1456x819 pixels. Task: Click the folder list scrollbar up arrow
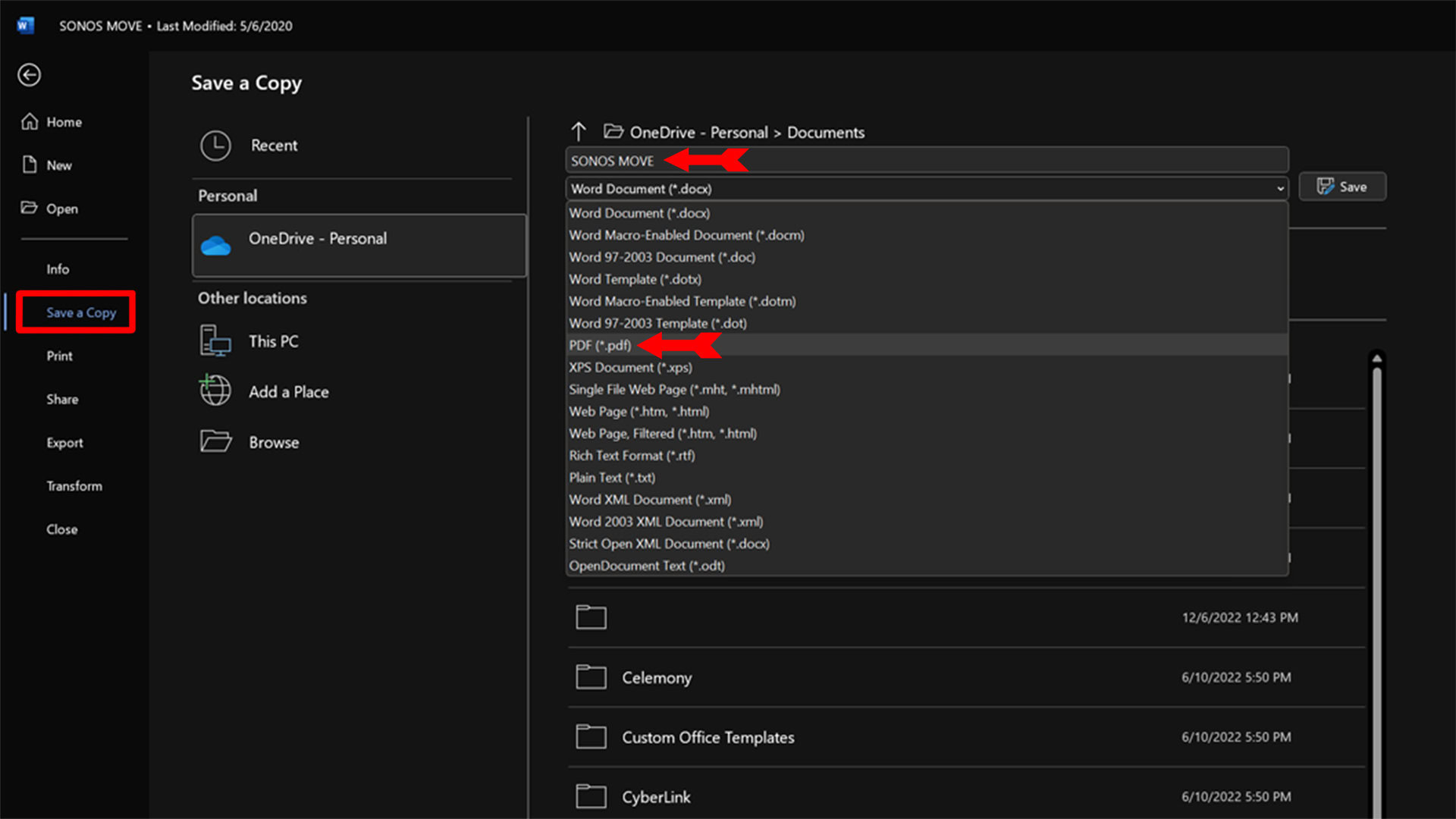coord(1376,358)
